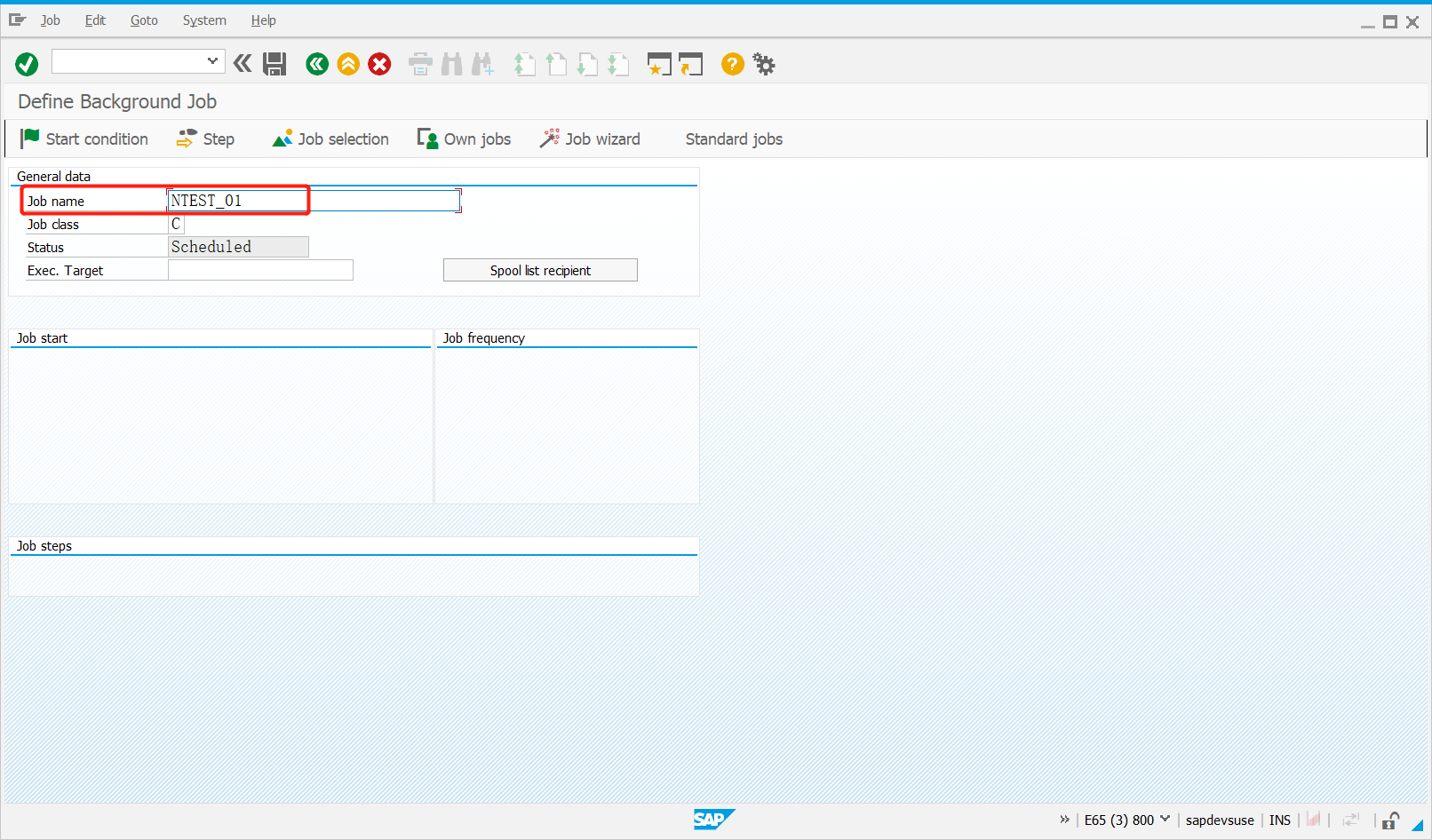Open the System menu

point(203,20)
